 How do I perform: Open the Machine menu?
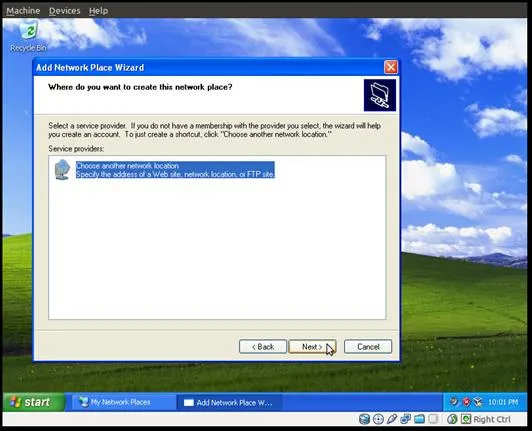pyautogui.click(x=23, y=11)
